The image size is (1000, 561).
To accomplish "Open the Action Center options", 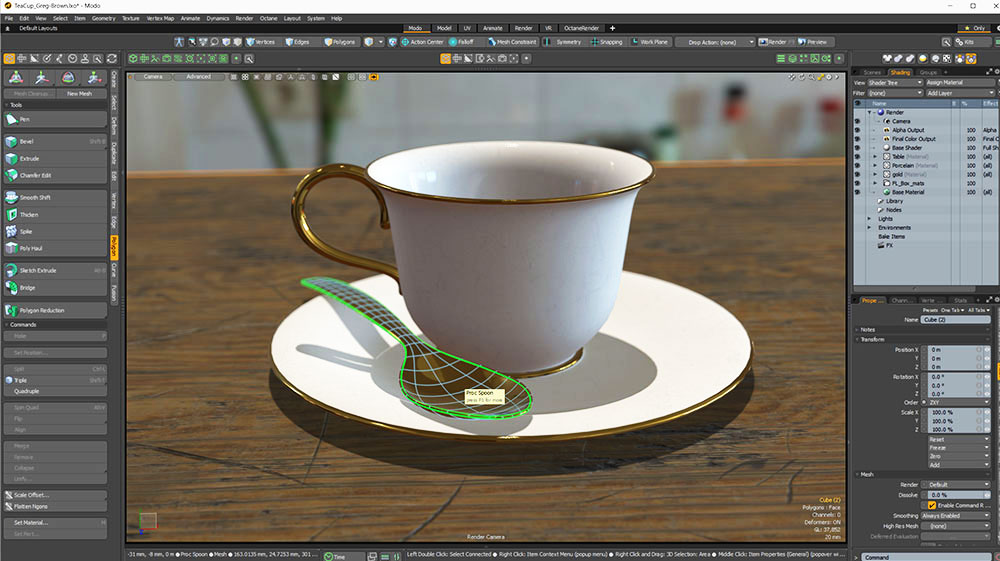I will 422,42.
